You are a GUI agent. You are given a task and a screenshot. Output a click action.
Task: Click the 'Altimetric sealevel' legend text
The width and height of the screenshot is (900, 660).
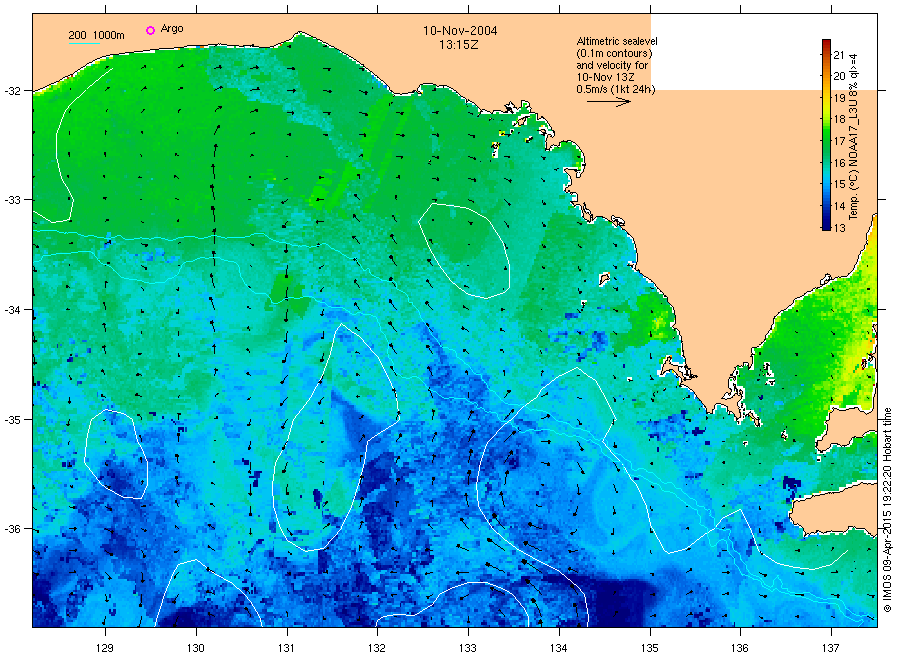pos(617,41)
